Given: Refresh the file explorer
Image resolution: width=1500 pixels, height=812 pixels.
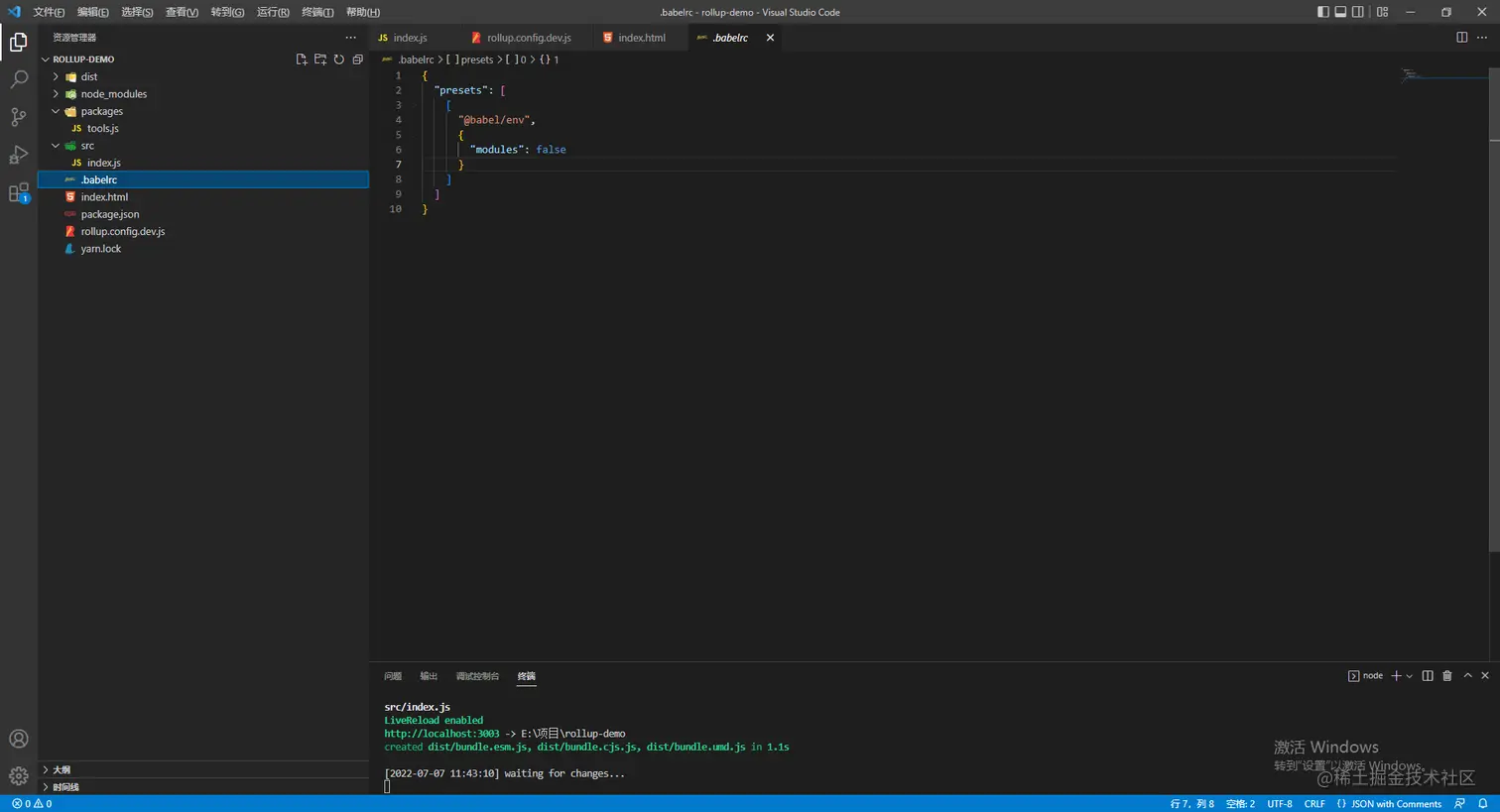Looking at the screenshot, I should (339, 59).
